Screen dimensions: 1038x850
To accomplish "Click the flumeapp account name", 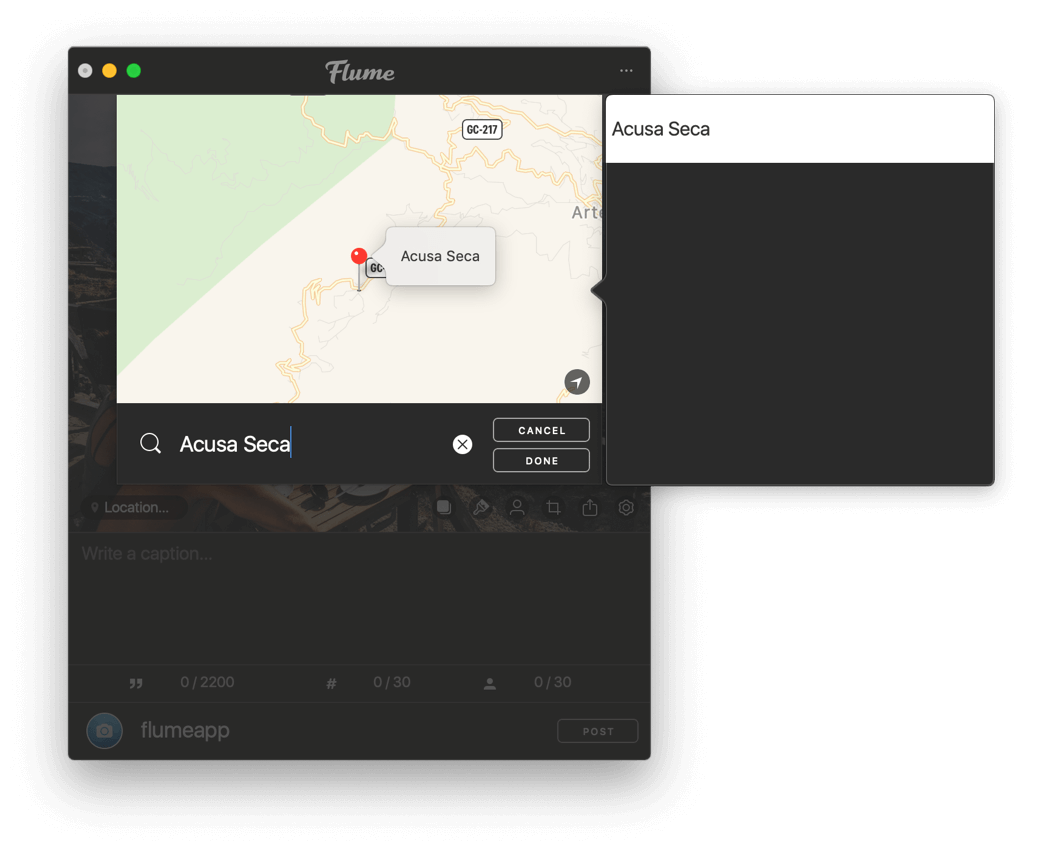I will (x=185, y=731).
